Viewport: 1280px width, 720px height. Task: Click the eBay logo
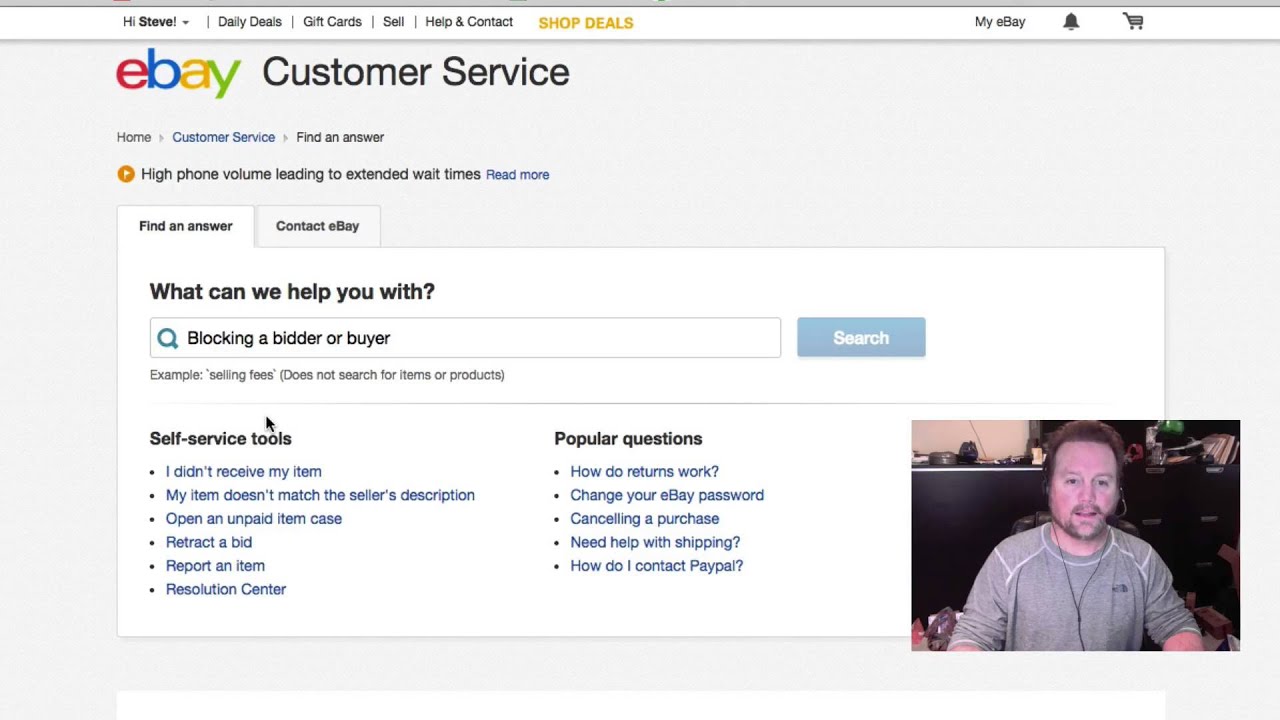click(x=178, y=73)
